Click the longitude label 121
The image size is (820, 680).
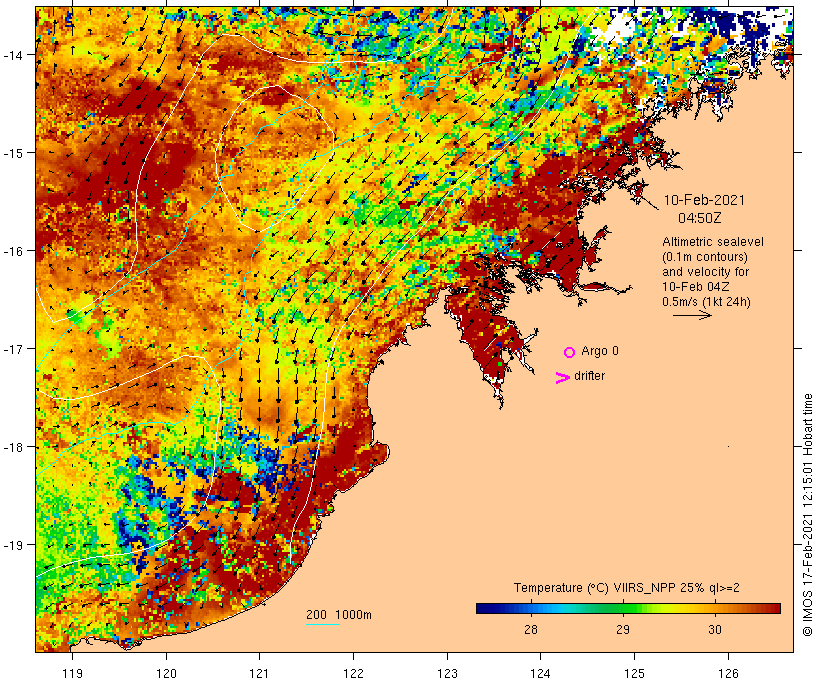tap(259, 673)
